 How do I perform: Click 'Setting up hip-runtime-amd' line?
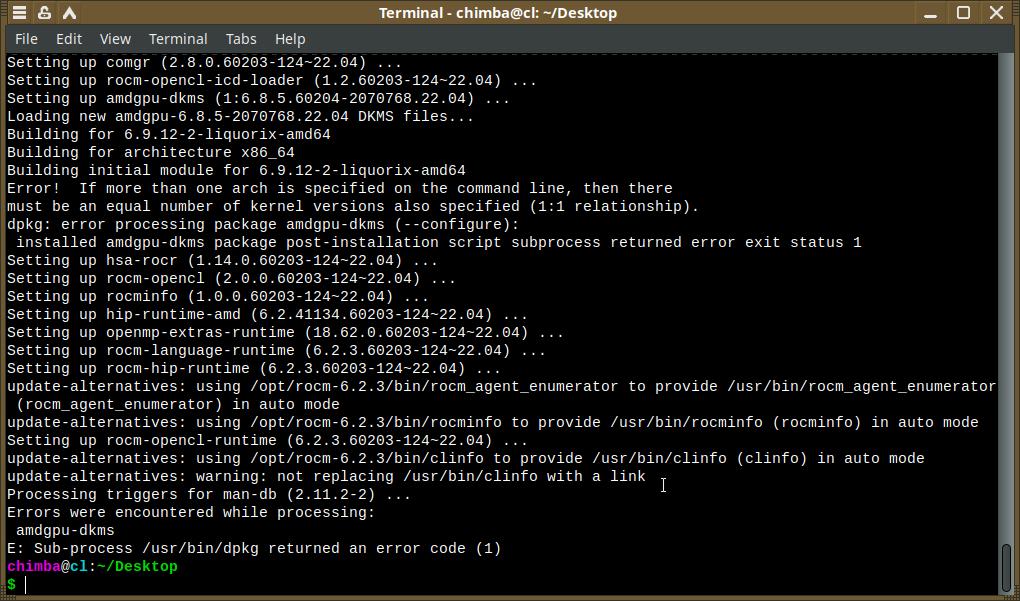(x=267, y=315)
